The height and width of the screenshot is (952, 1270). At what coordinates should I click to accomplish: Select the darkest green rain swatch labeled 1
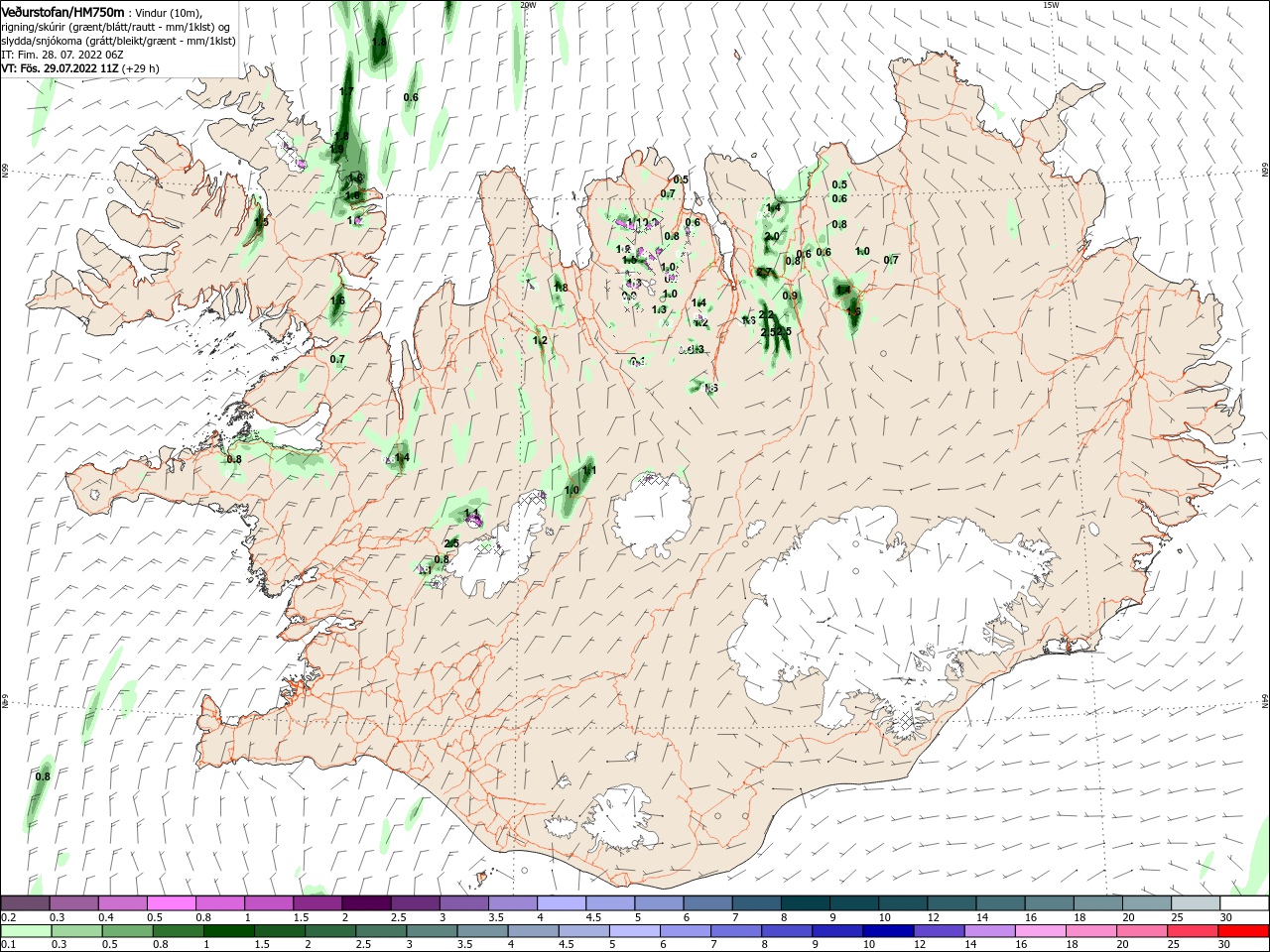click(x=228, y=931)
